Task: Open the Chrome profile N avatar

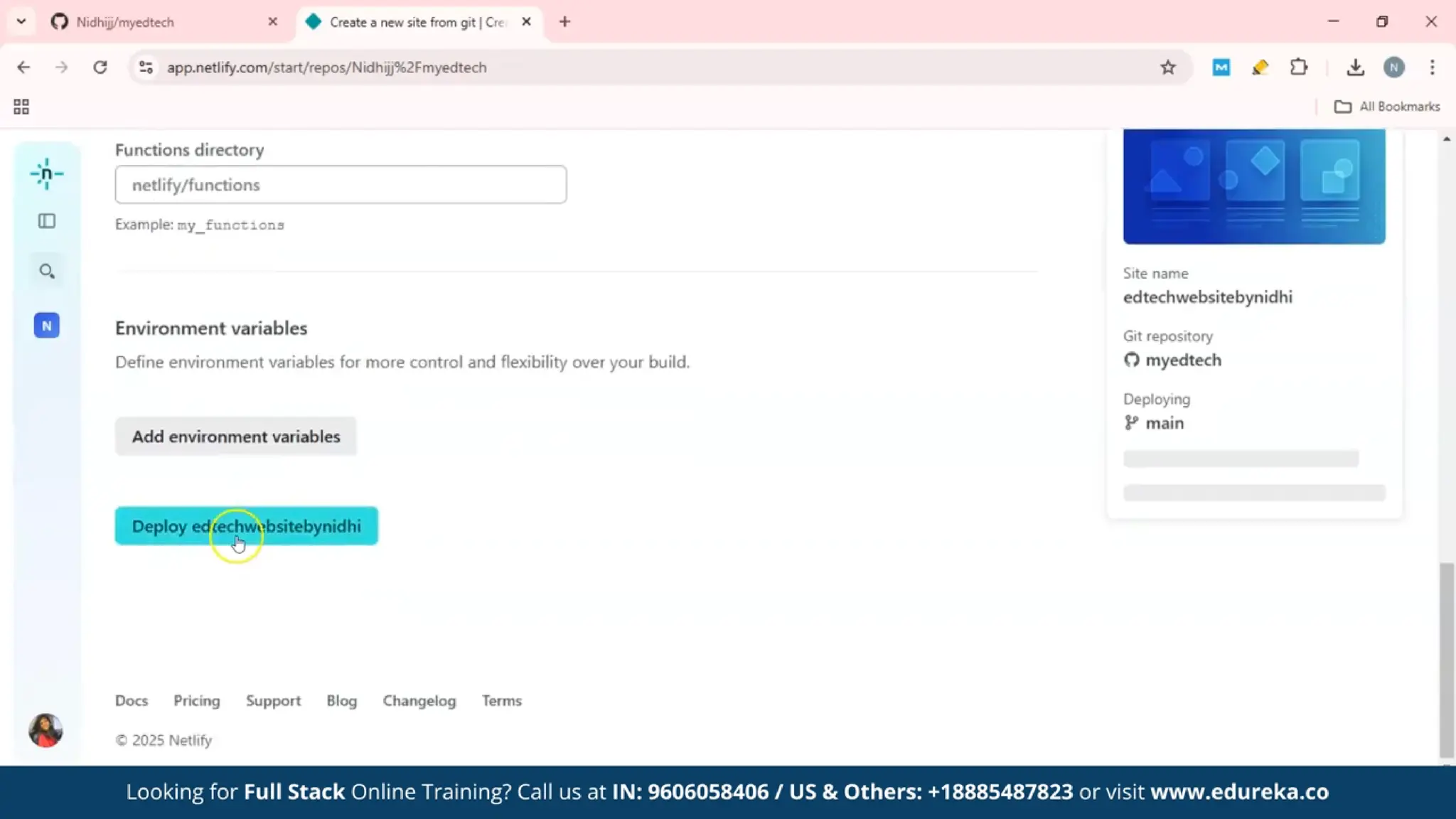Action: point(1394,67)
